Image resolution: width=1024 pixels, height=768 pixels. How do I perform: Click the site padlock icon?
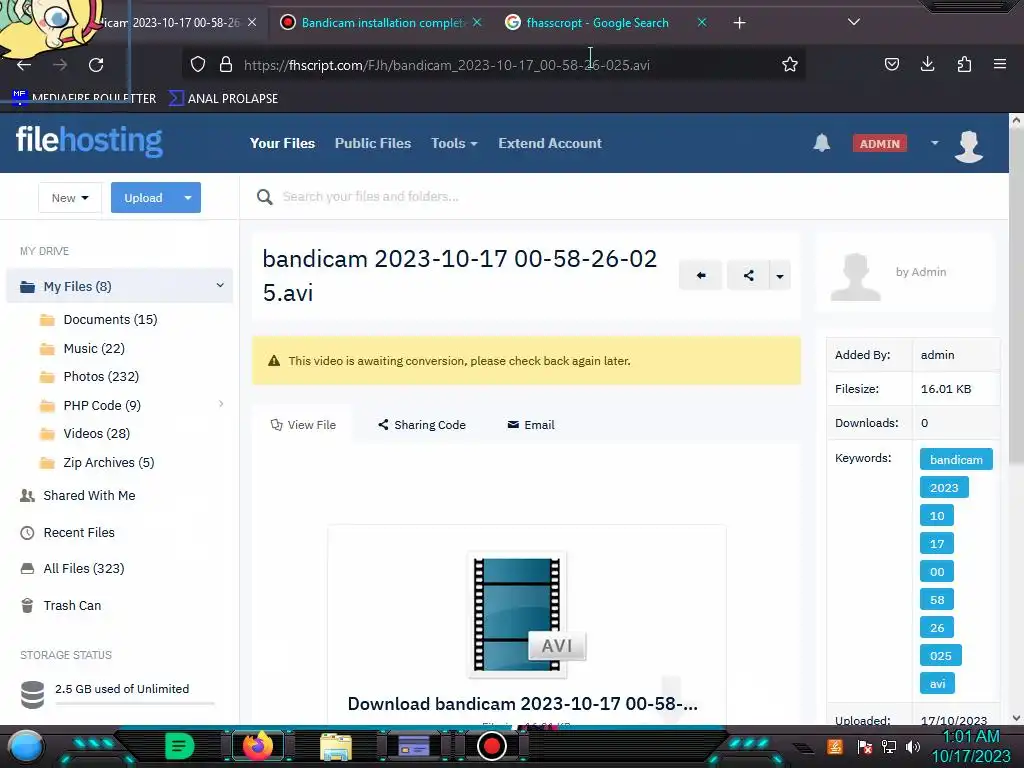pos(226,64)
